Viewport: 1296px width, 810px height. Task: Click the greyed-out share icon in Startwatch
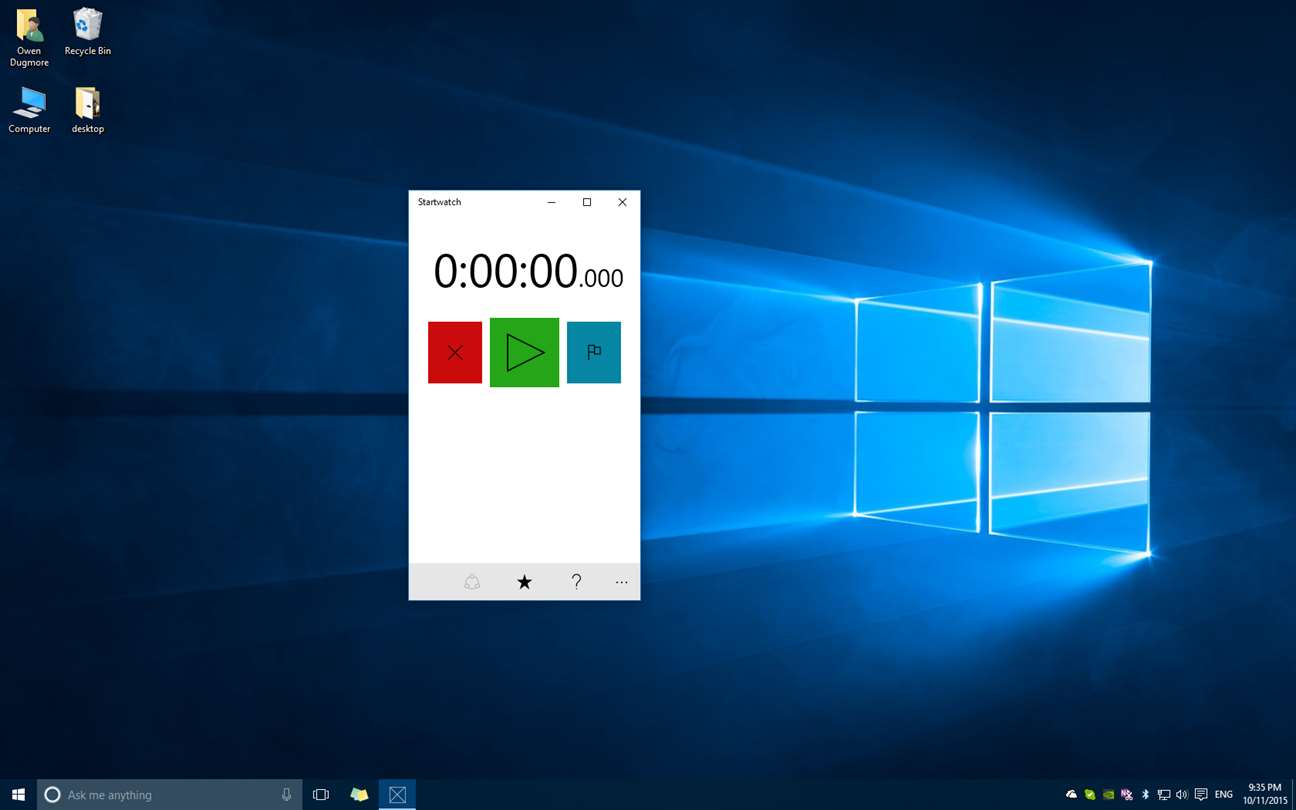(472, 582)
